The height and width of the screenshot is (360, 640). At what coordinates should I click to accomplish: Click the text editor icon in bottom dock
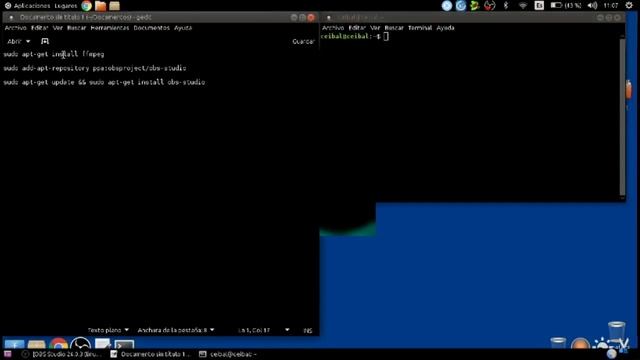[102, 344]
